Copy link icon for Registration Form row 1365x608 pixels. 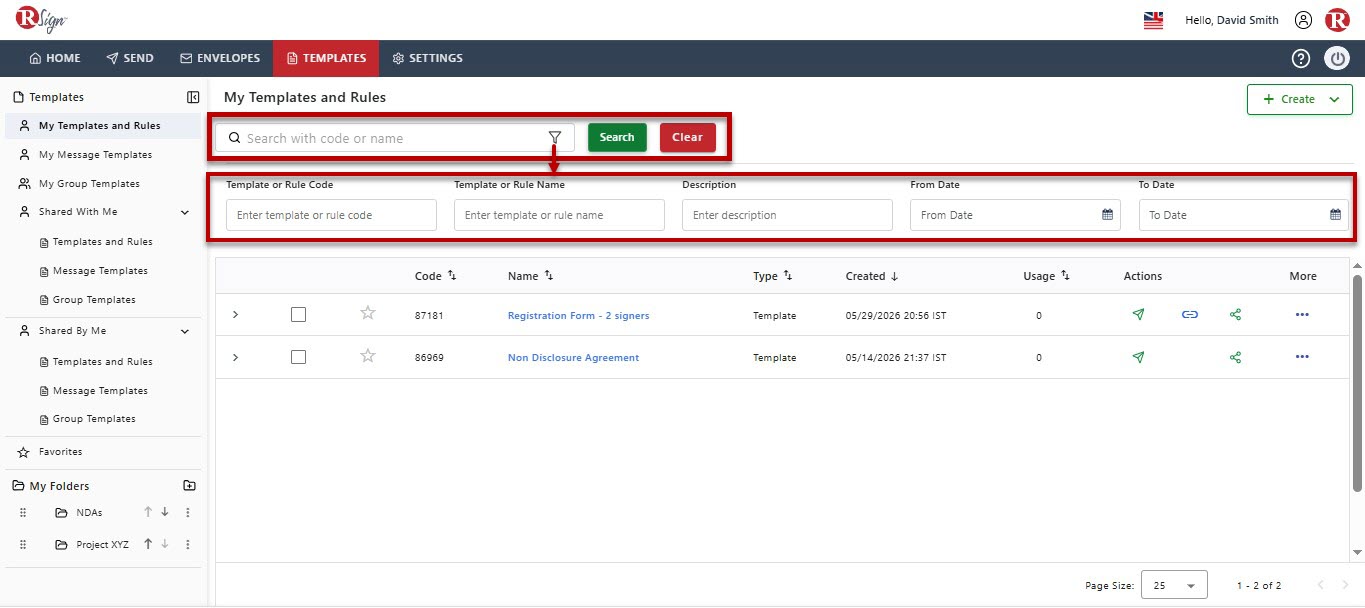[x=1189, y=314]
